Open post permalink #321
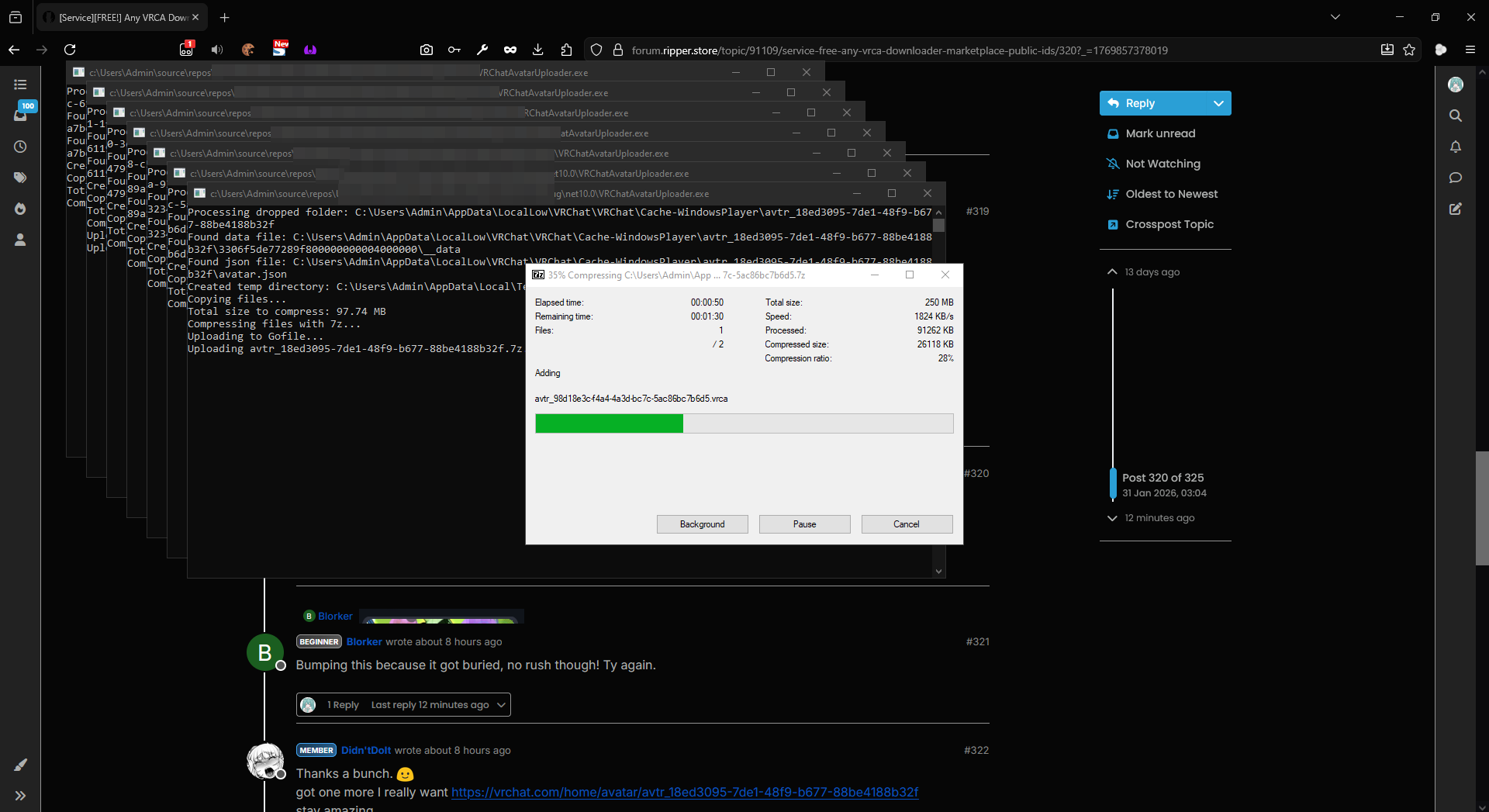This screenshot has height=812, width=1489. point(977,641)
